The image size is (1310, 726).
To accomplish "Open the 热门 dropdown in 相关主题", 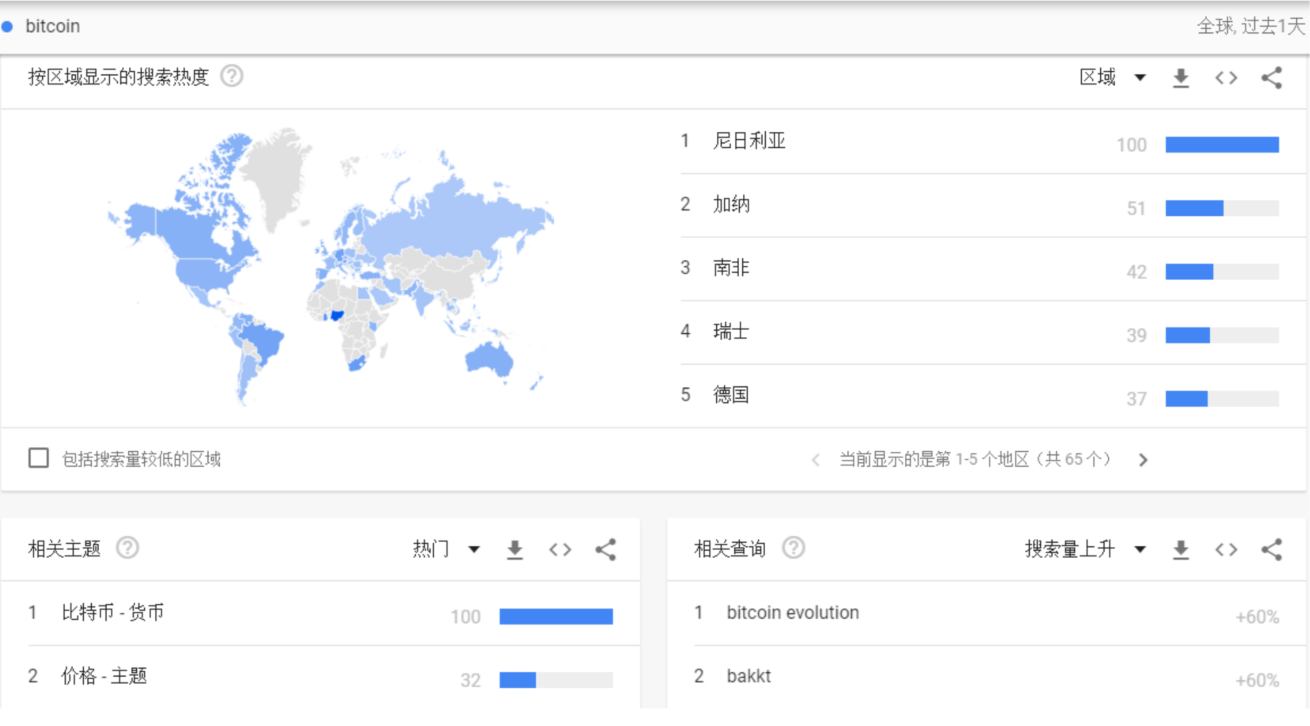I will 446,549.
